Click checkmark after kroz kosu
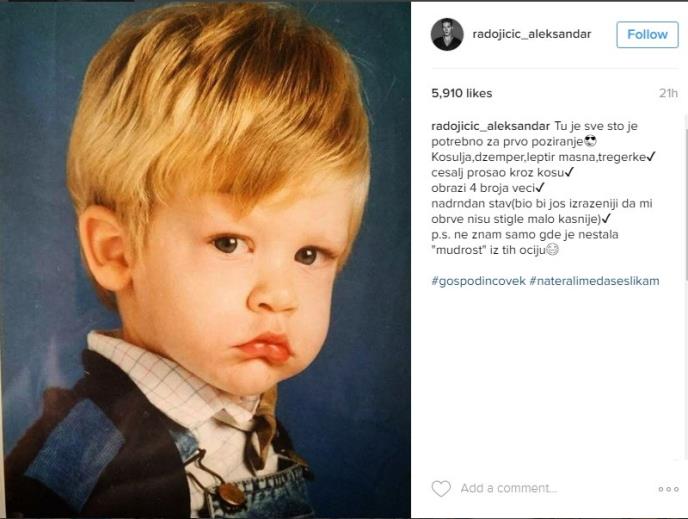 point(569,172)
